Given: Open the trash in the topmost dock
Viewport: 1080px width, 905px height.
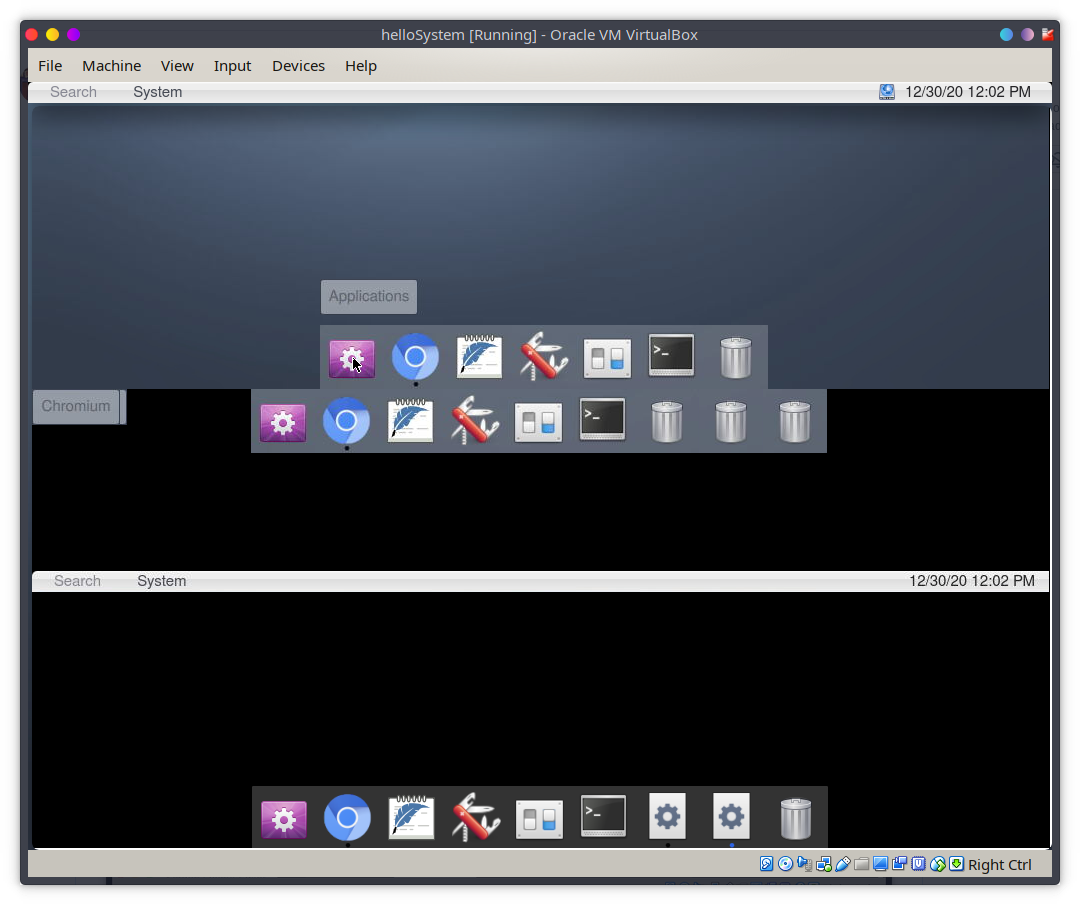Looking at the screenshot, I should pos(736,357).
